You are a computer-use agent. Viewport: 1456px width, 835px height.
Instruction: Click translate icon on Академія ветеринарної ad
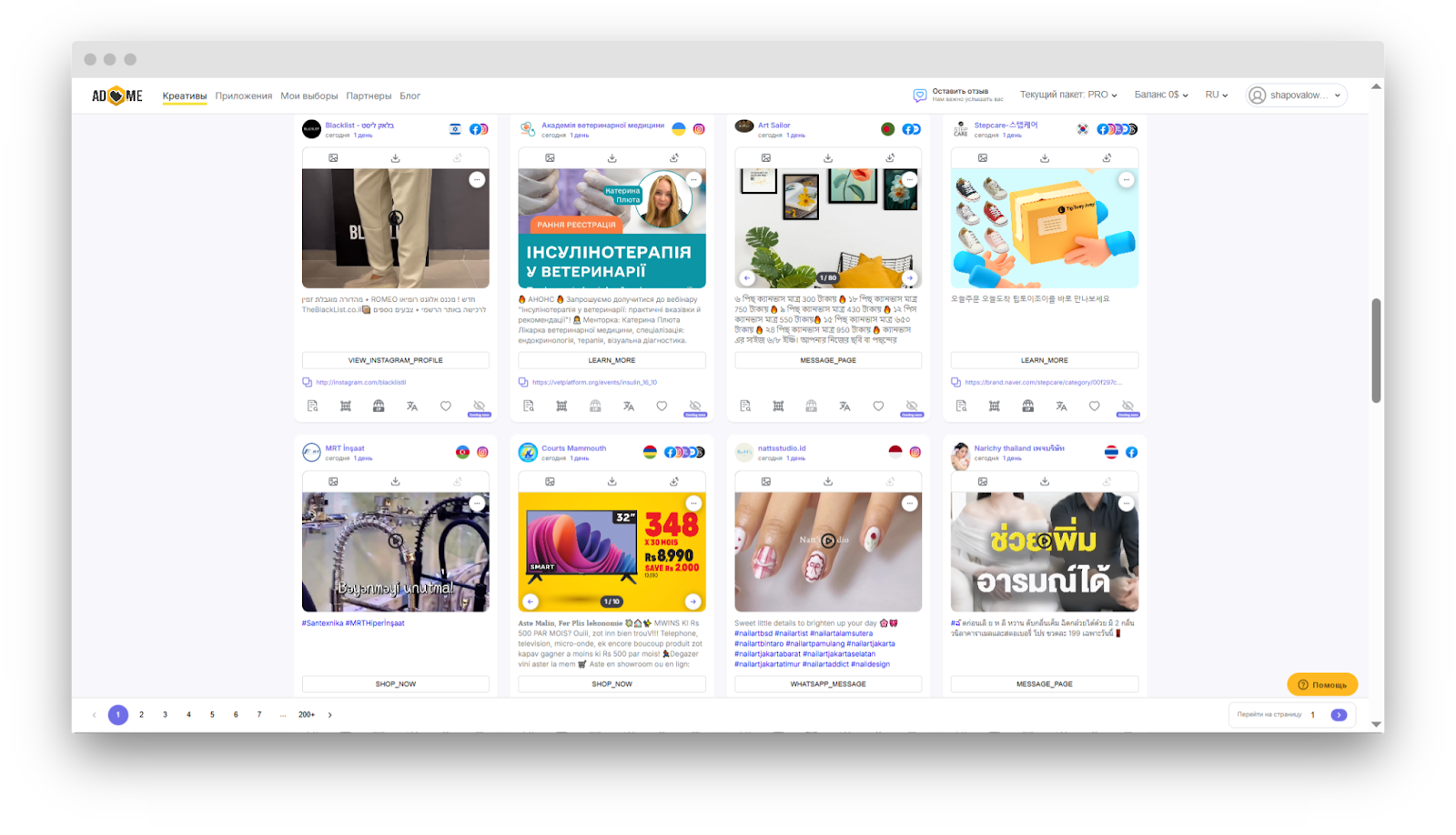pos(628,407)
